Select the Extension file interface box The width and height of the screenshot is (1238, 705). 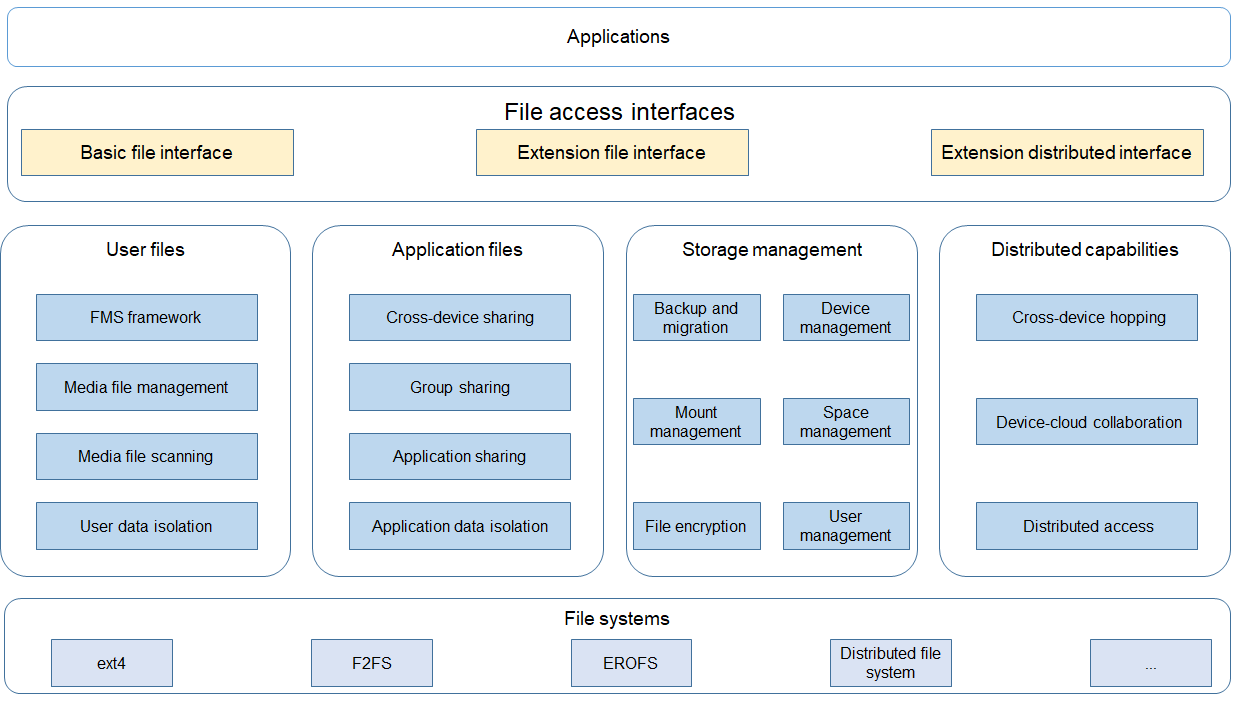612,153
